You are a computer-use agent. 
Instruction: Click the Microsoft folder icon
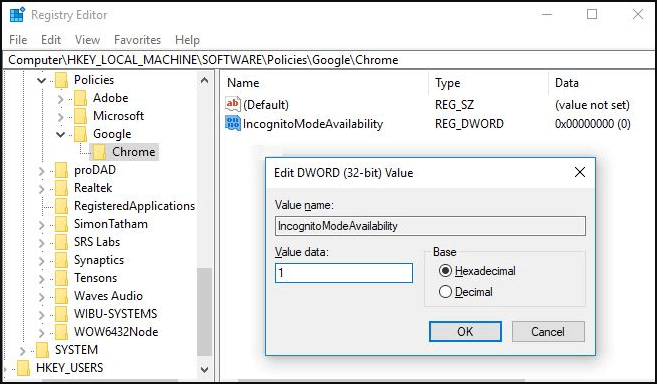point(80,116)
